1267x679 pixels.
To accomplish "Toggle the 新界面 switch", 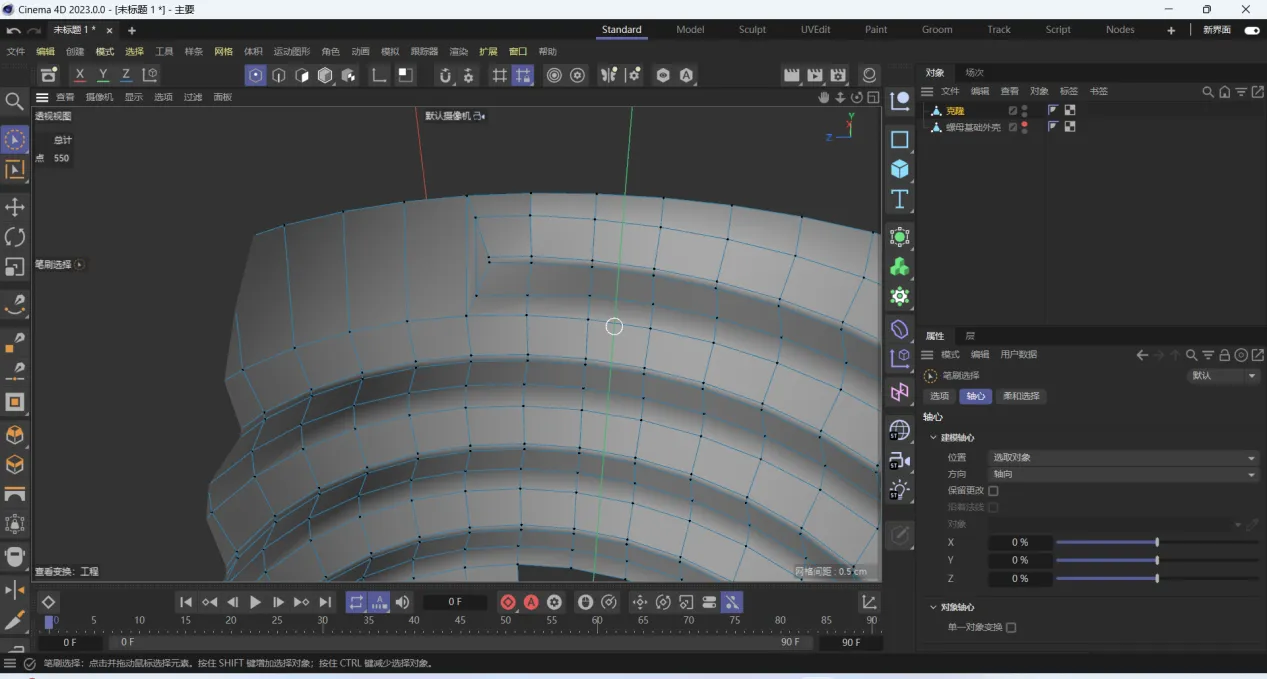I will [1250, 30].
